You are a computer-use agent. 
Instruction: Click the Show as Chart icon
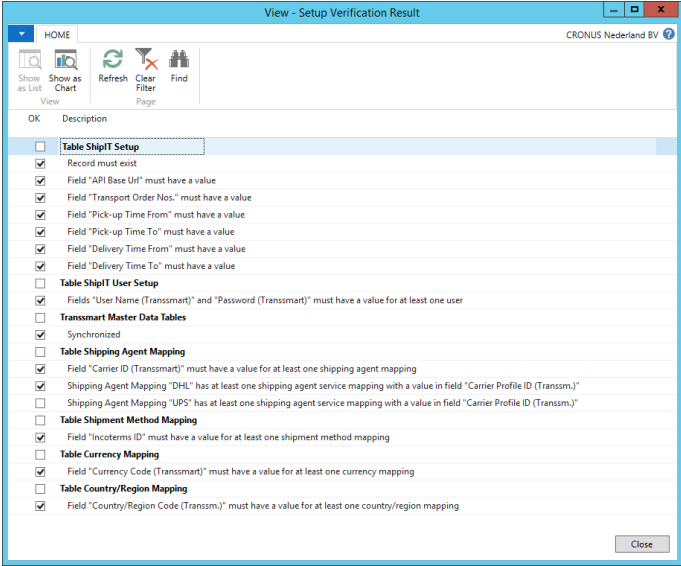[65, 69]
